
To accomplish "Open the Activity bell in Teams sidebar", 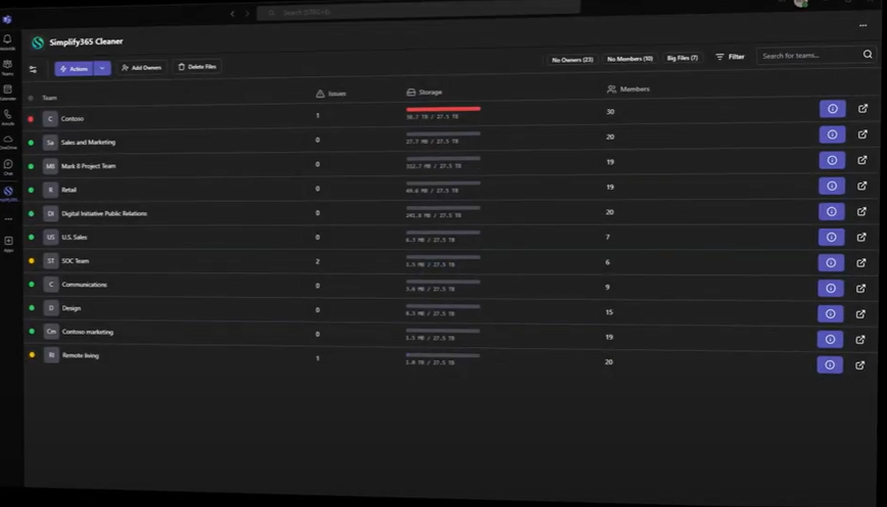I will (8, 40).
